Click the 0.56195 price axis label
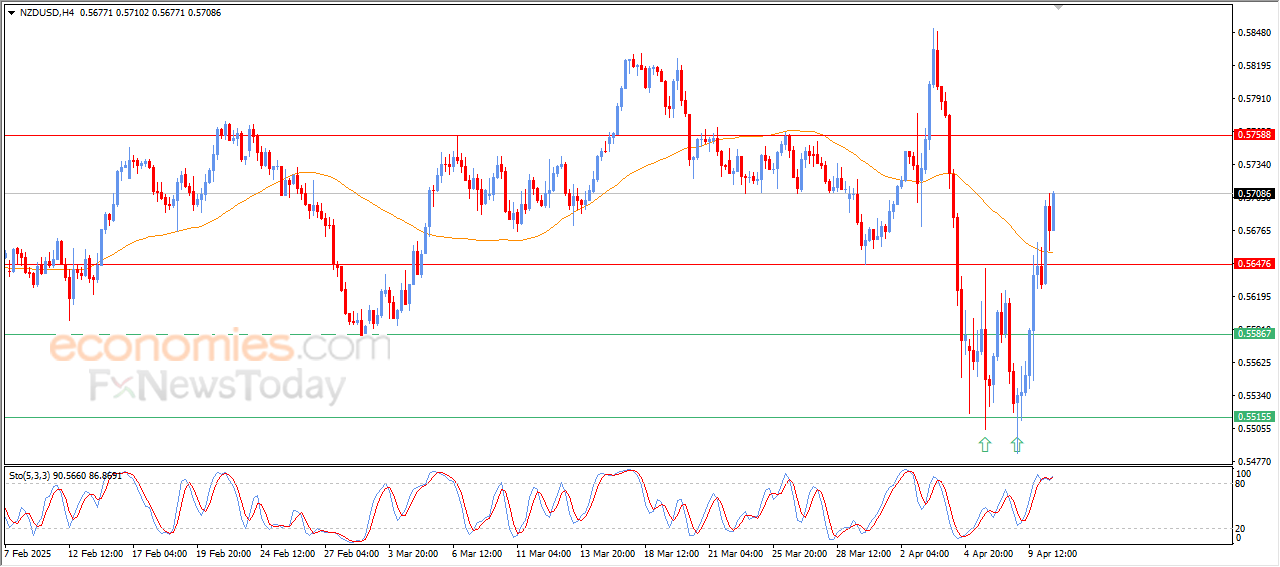Viewport: 1280px width, 567px height. (x=1254, y=297)
